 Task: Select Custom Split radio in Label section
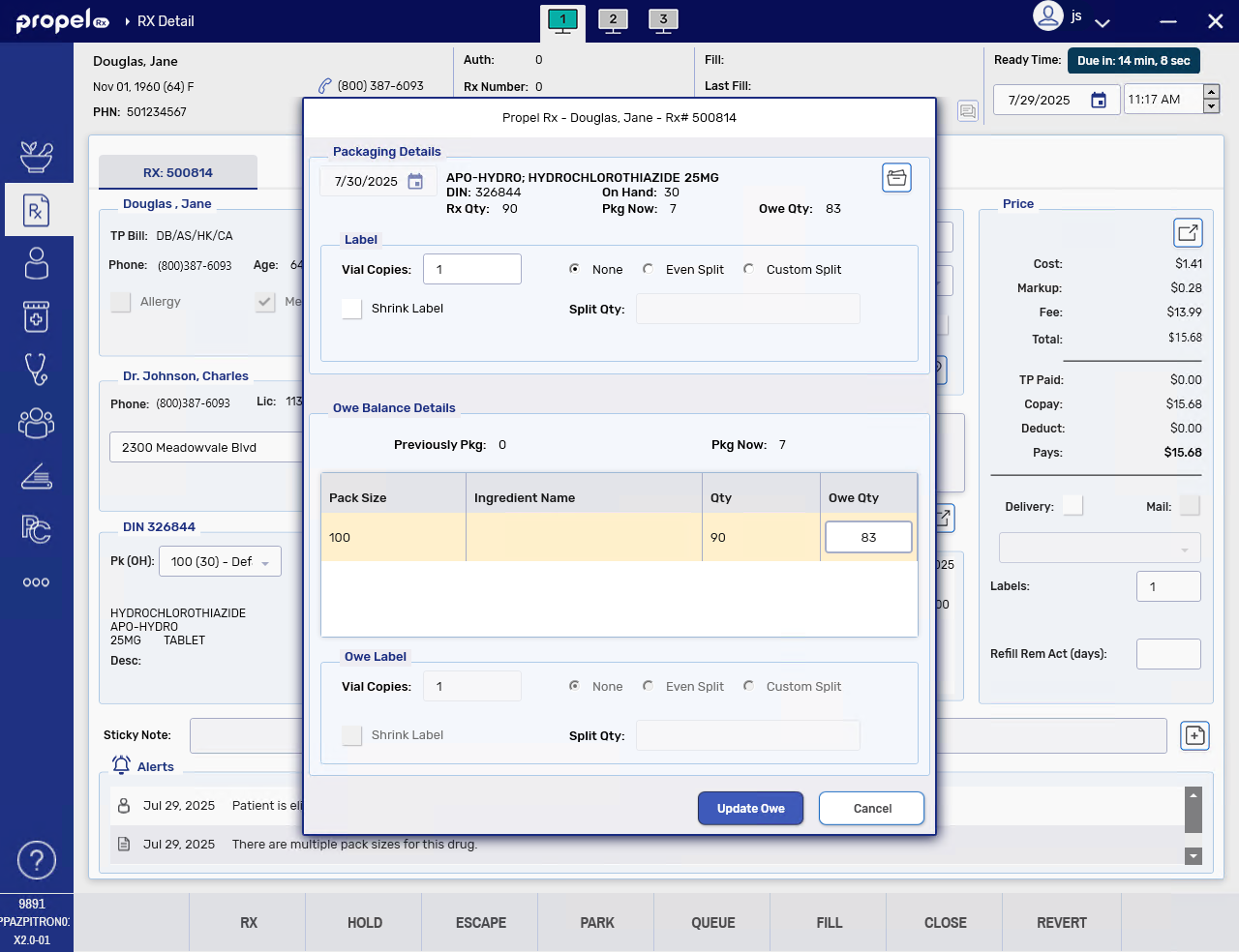click(x=749, y=269)
